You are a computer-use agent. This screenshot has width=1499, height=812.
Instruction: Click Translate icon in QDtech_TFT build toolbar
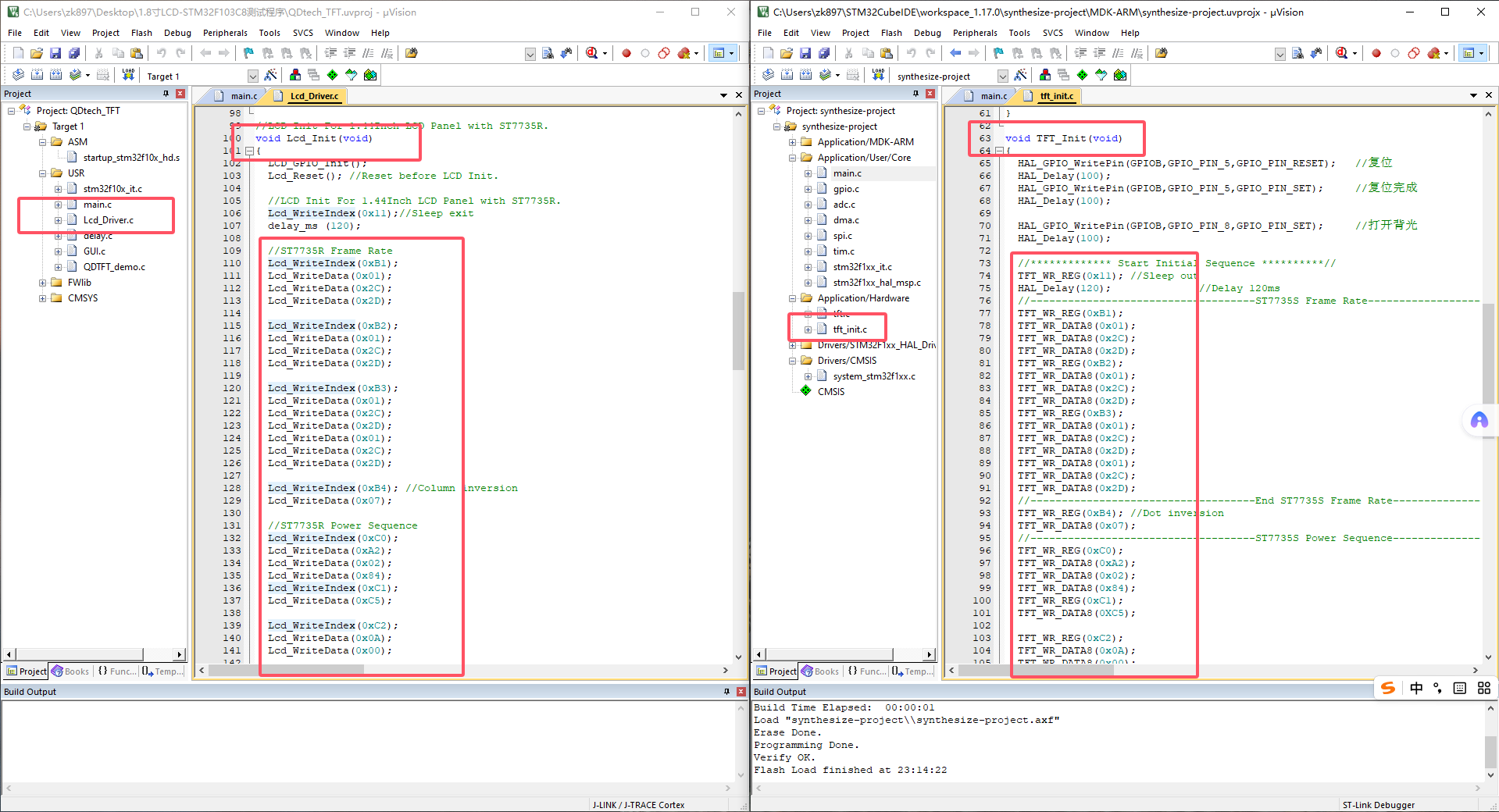(18, 75)
